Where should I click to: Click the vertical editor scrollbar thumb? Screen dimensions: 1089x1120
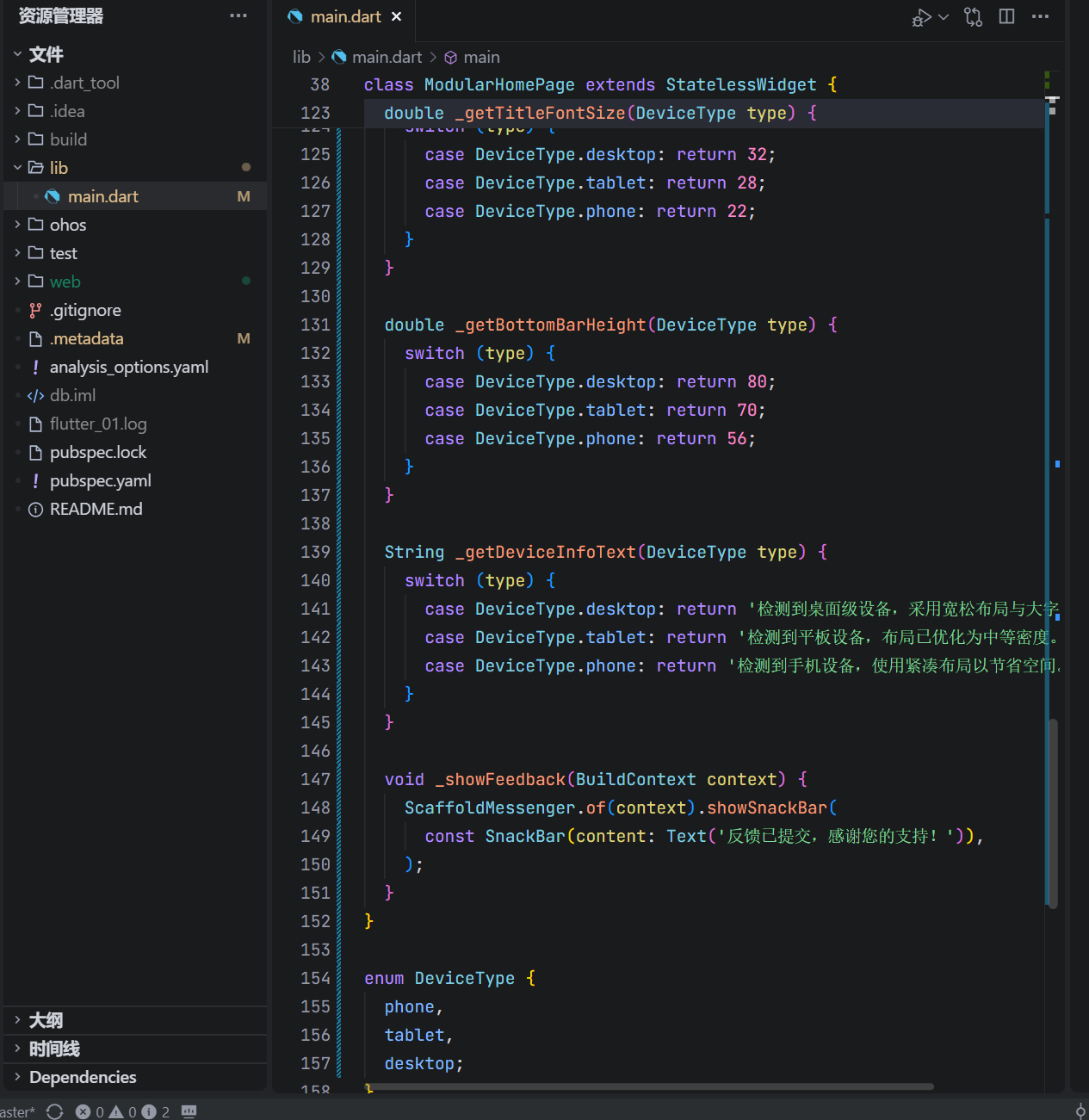[x=1052, y=813]
